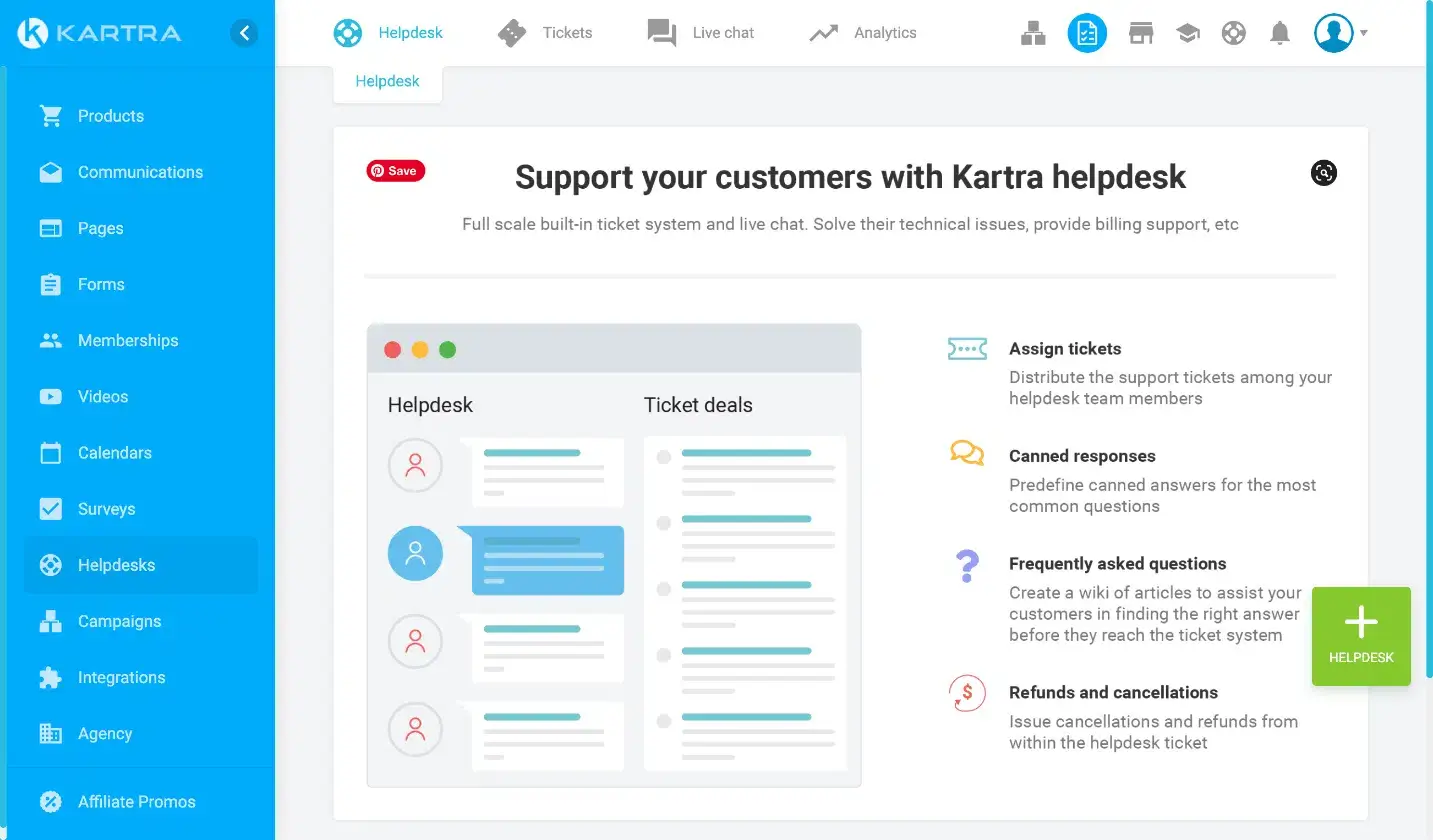This screenshot has width=1433, height=840.
Task: Open notifications bell
Action: (1280, 33)
